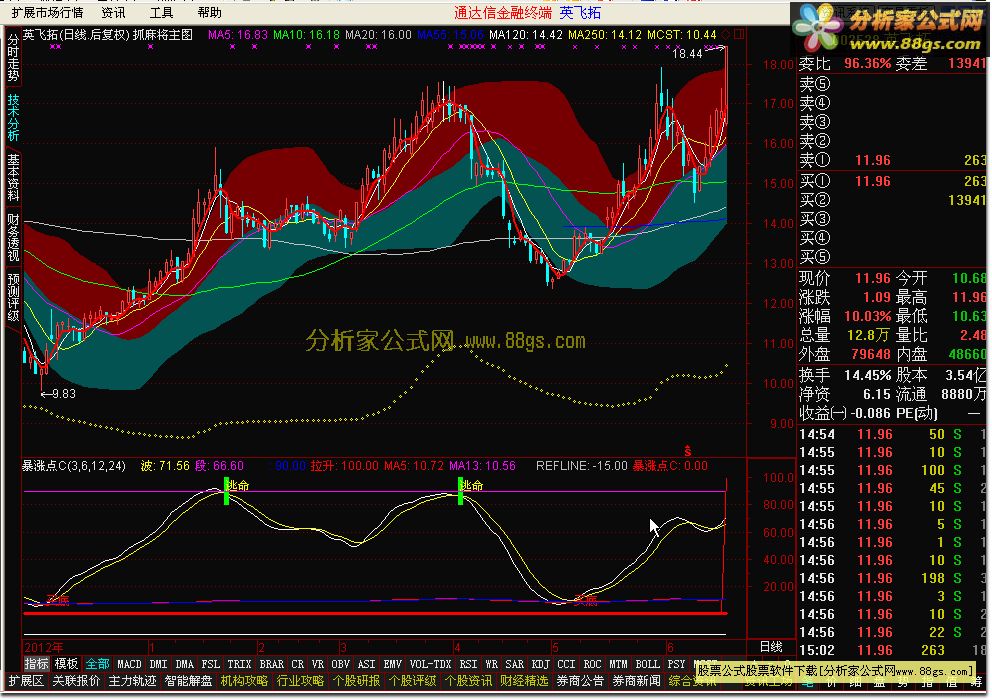Switch indicator to VR
Screen dimensions: 992x700
click(x=318, y=664)
